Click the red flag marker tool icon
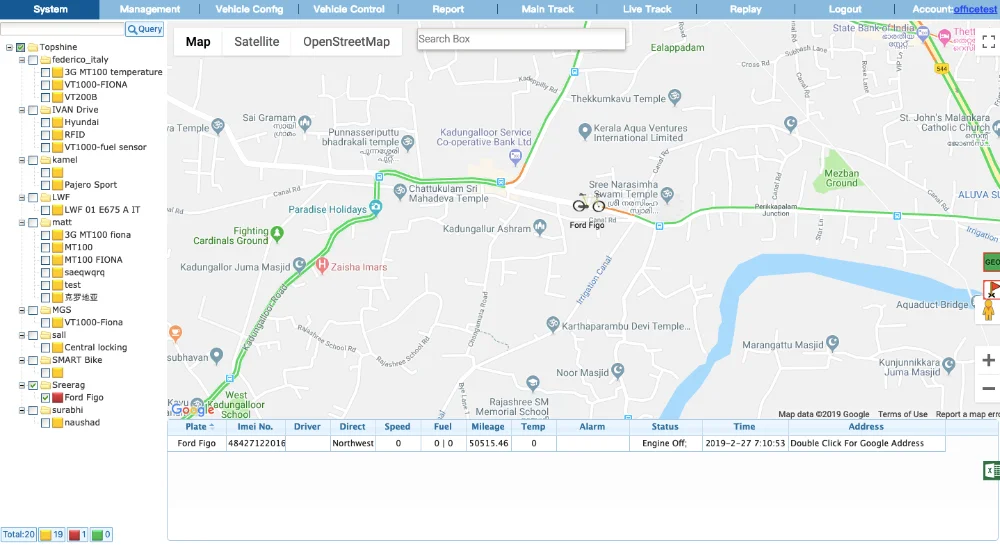Viewport: 1000px width, 545px height. [992, 288]
